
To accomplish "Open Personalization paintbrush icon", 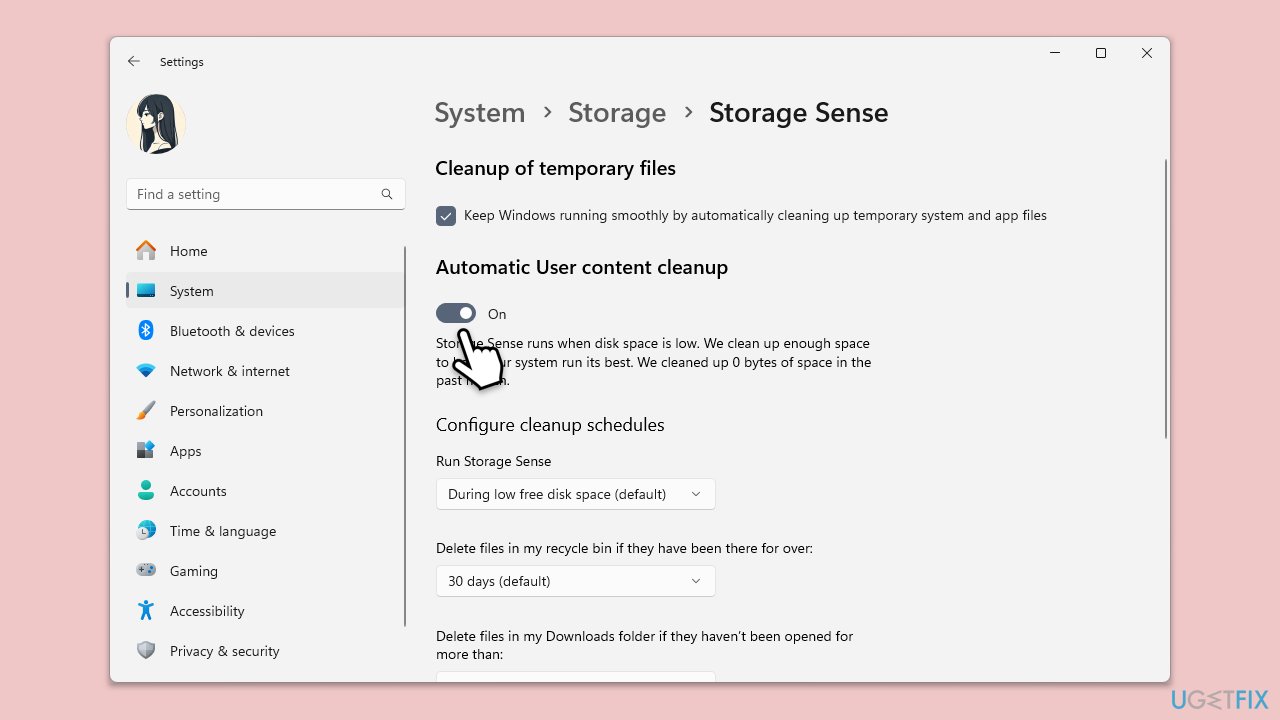I will coord(146,411).
